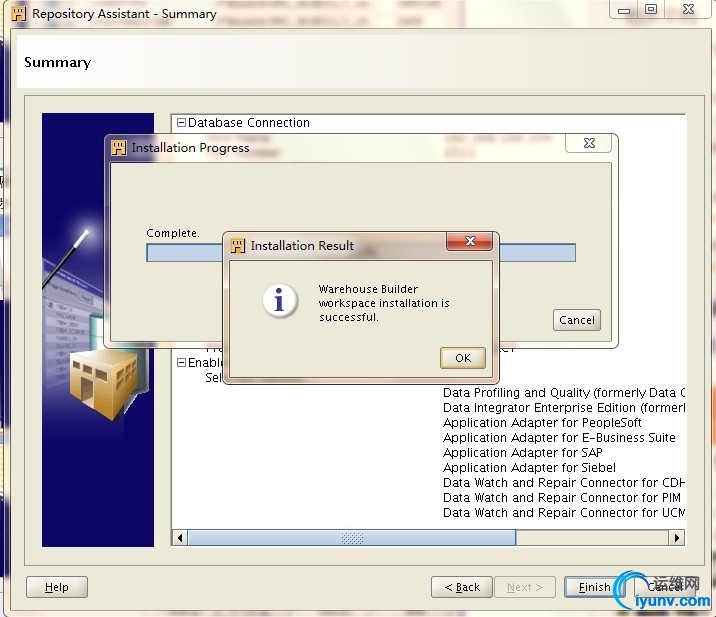
Task: Select 'Application Adapter for SAP' row
Action: [x=522, y=453]
